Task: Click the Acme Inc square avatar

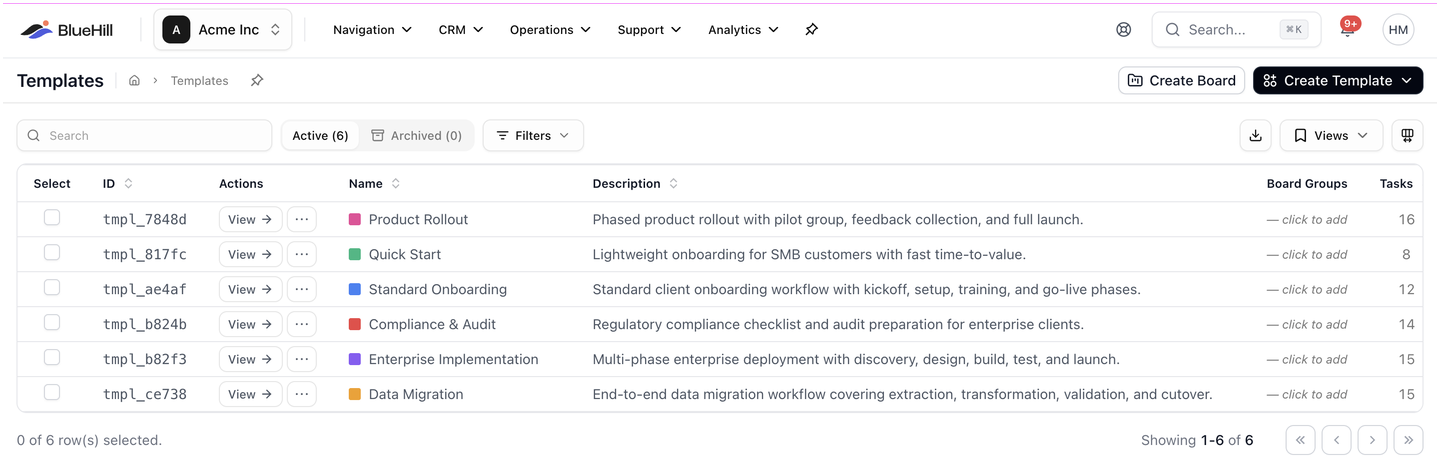Action: tap(176, 30)
